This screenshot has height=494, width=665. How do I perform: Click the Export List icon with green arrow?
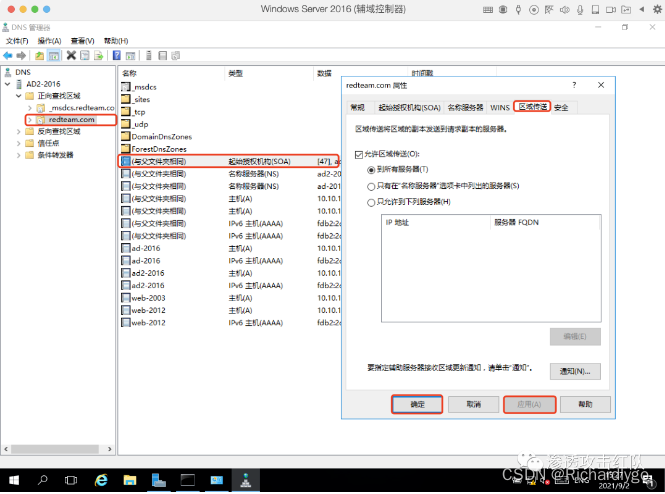click(98, 56)
